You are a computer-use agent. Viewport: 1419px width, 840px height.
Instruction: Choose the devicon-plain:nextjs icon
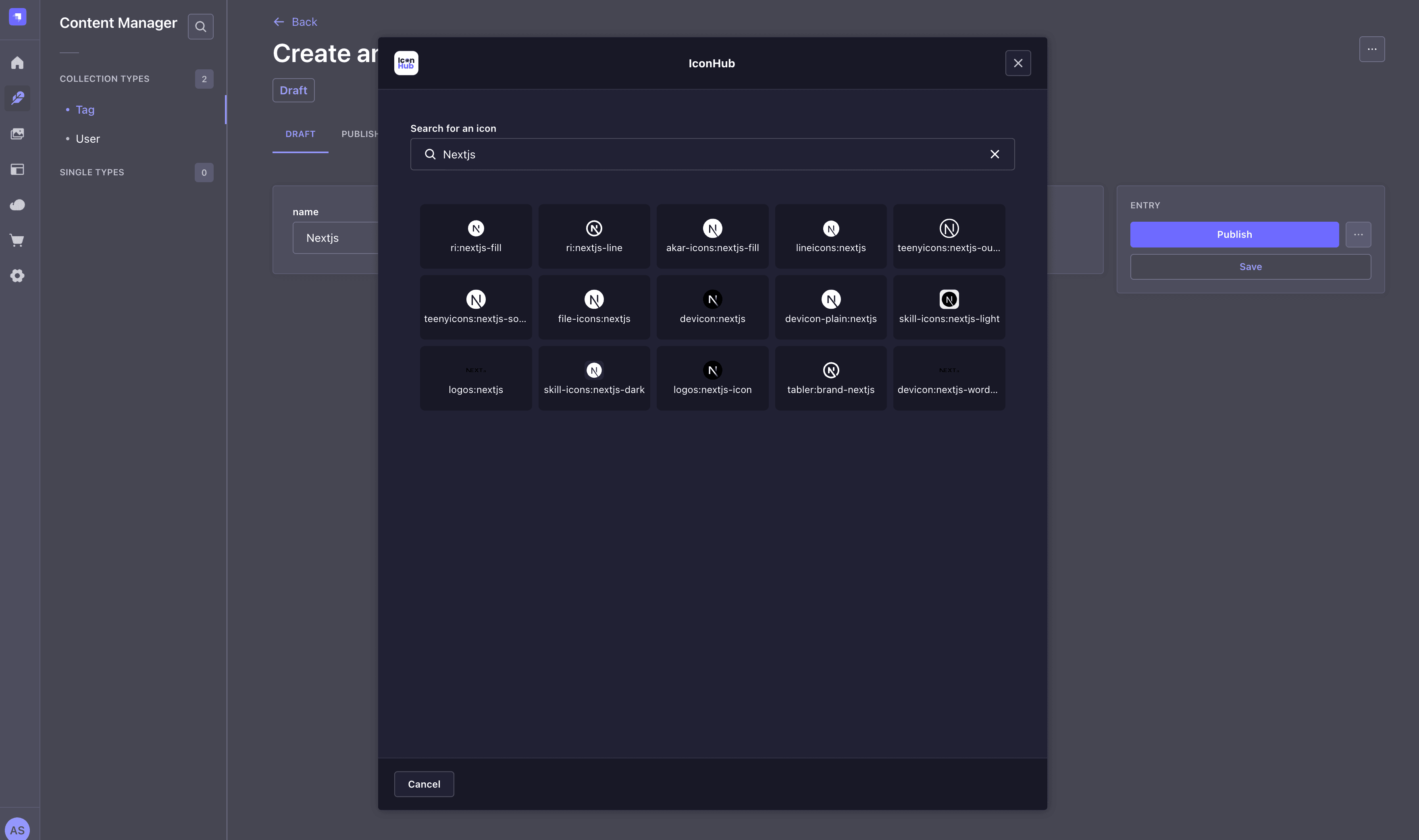tap(830, 308)
